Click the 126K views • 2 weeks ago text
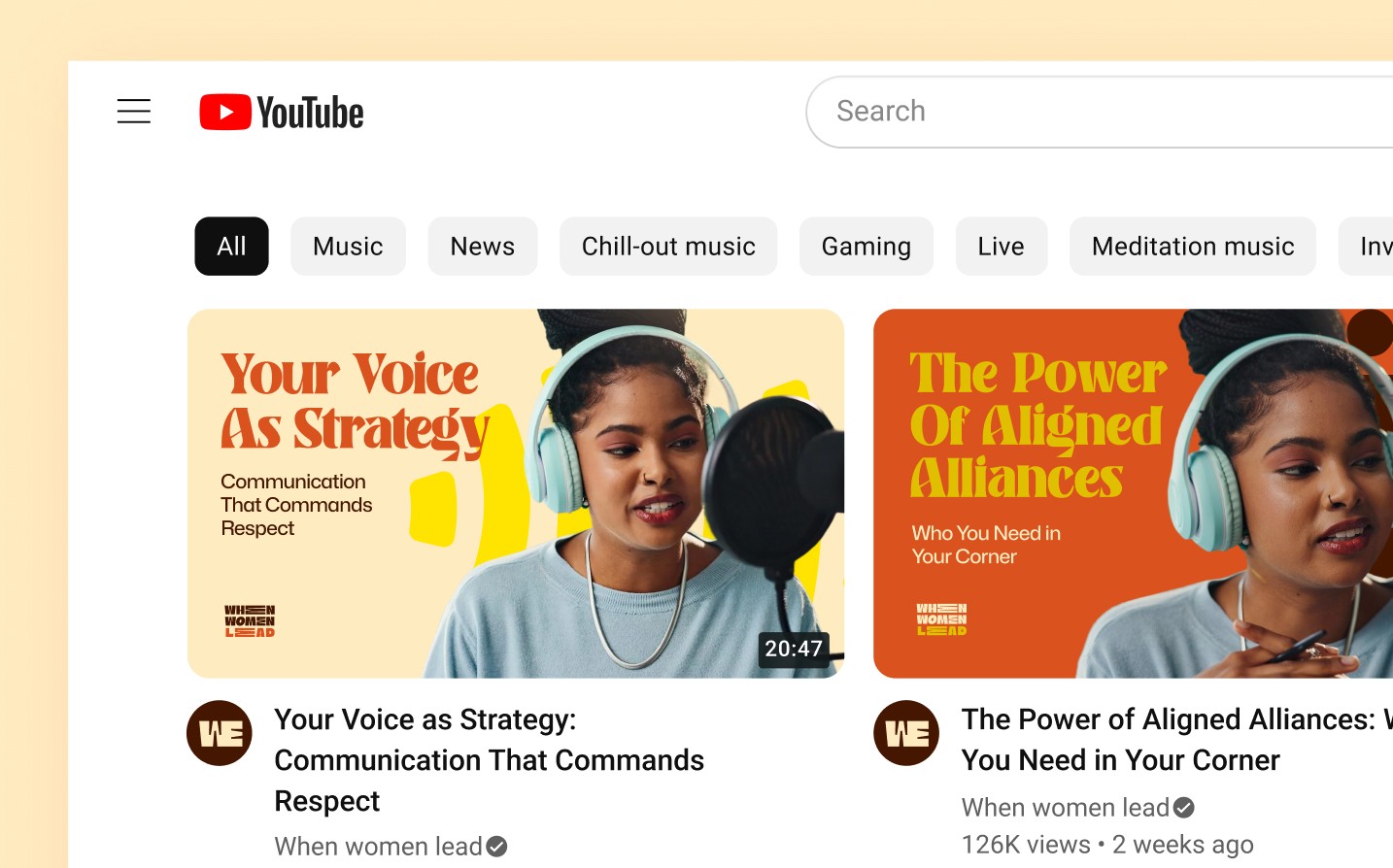The image size is (1393, 868). [x=1107, y=845]
